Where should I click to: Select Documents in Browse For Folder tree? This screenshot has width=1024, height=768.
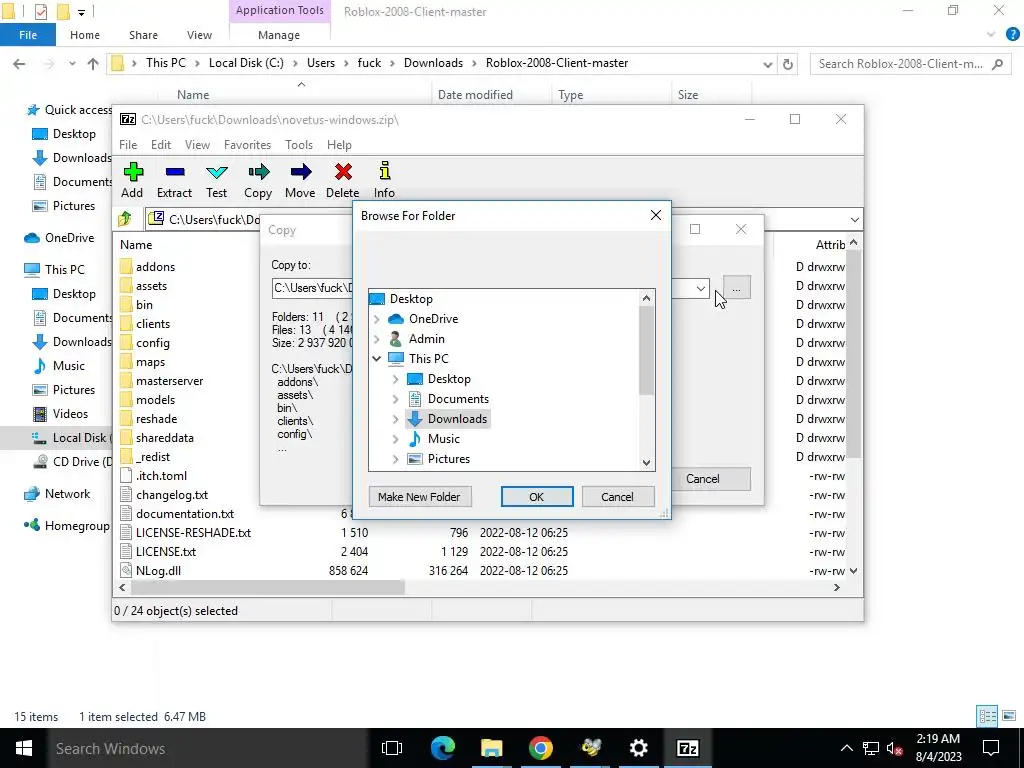458,399
